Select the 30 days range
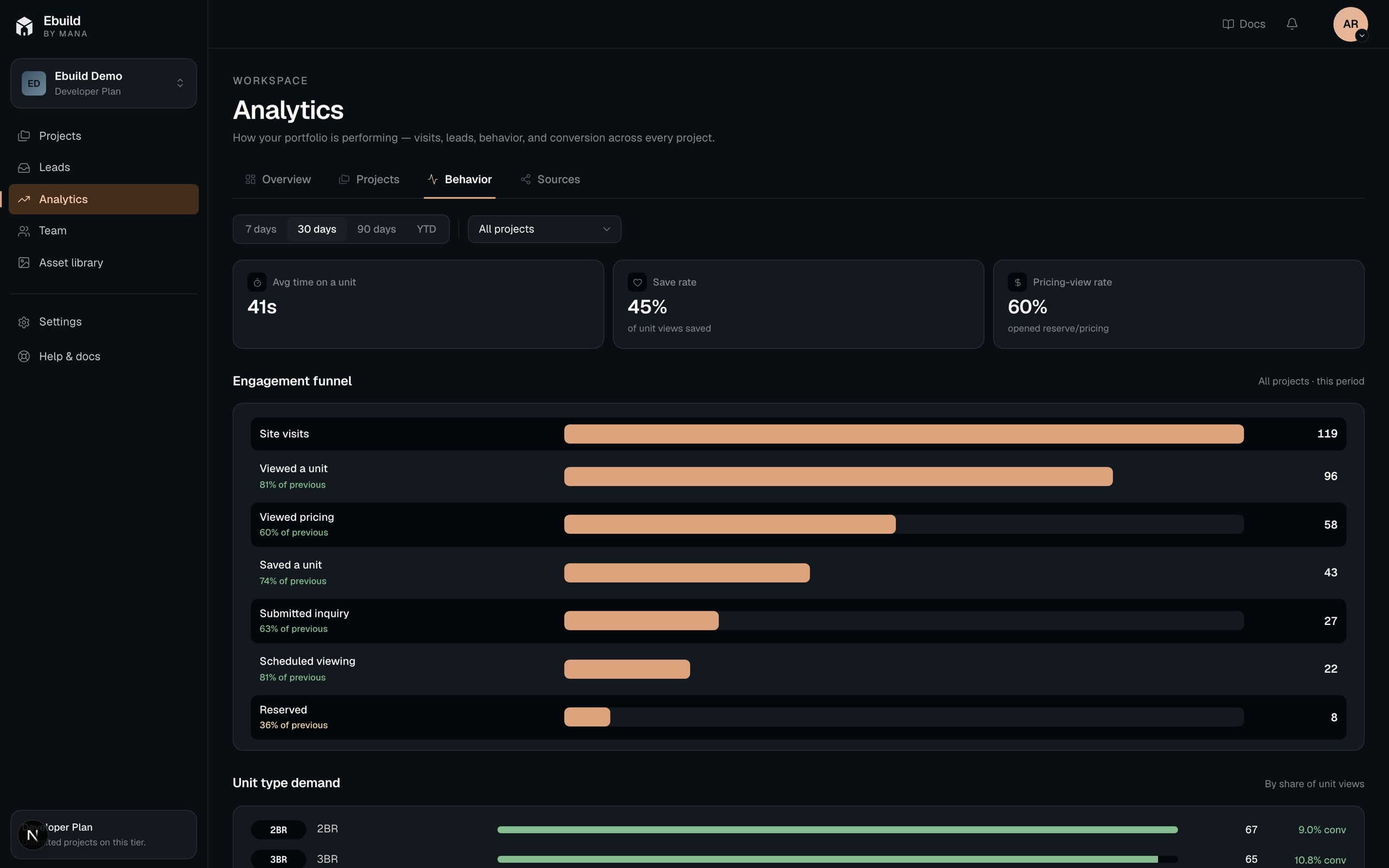Screen dimensions: 1389x868 (317, 229)
